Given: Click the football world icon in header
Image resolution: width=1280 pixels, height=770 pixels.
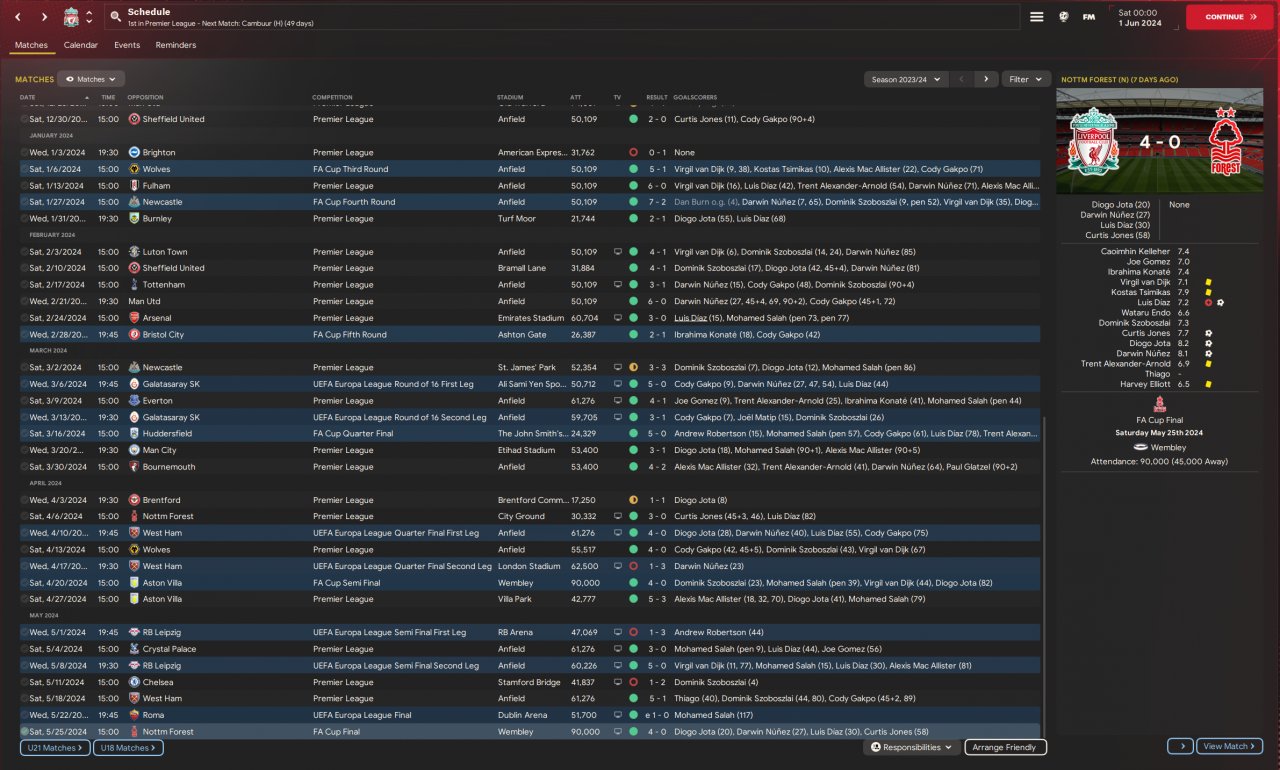Looking at the screenshot, I should click(1064, 17).
